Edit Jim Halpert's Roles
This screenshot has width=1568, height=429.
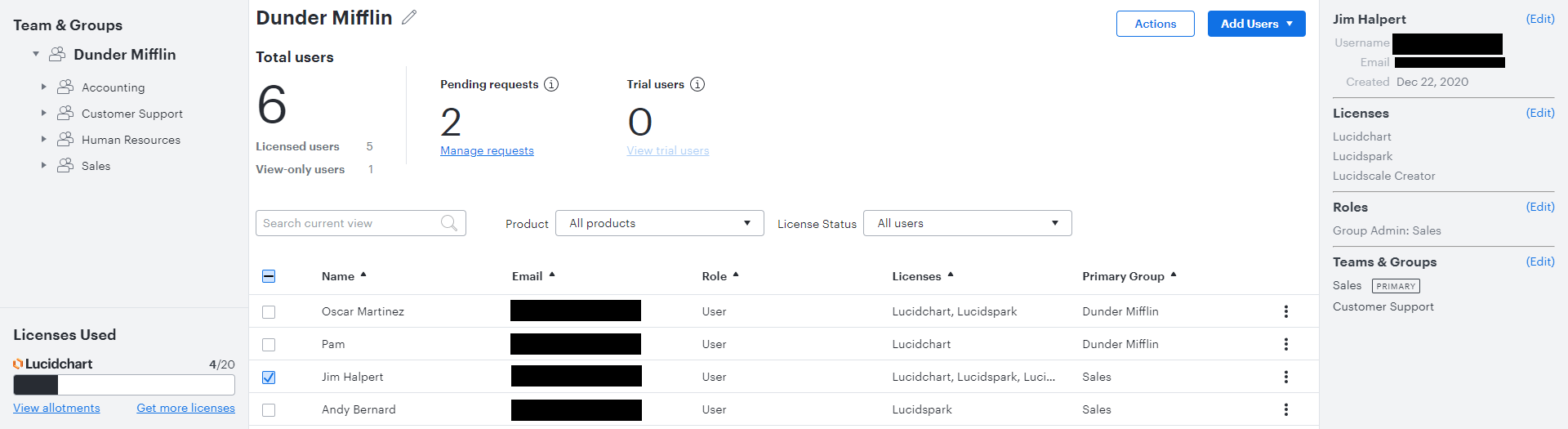[x=1540, y=207]
